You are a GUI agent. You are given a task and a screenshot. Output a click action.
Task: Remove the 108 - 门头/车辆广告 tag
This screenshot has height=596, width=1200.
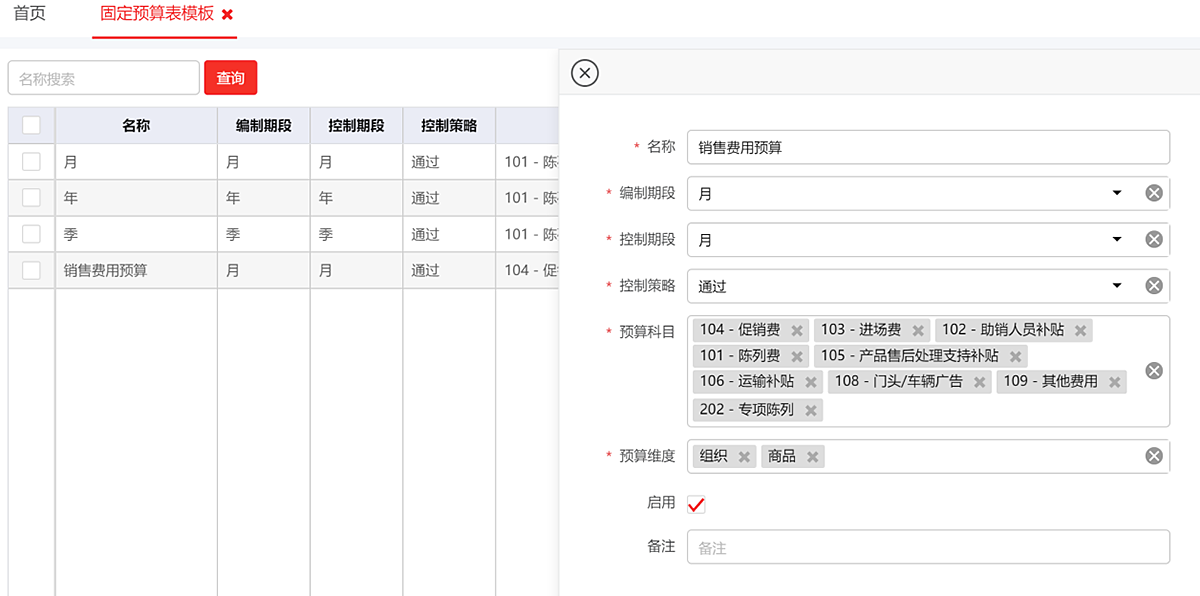pyautogui.click(x=980, y=382)
